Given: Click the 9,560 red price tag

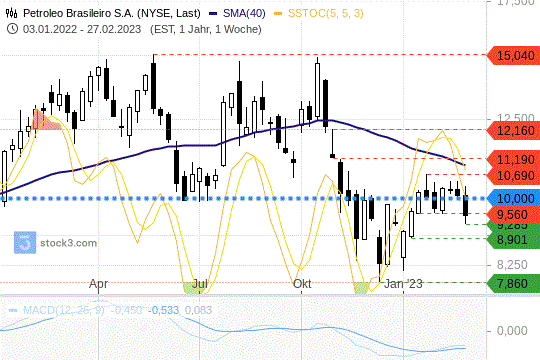Looking at the screenshot, I should (513, 215).
